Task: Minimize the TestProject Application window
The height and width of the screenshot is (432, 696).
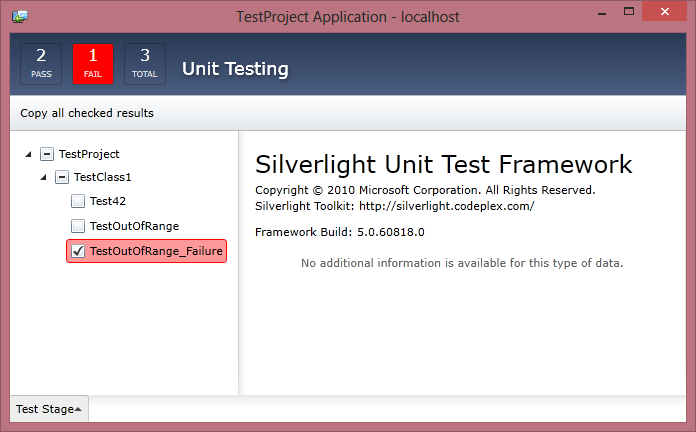Action: (x=602, y=13)
